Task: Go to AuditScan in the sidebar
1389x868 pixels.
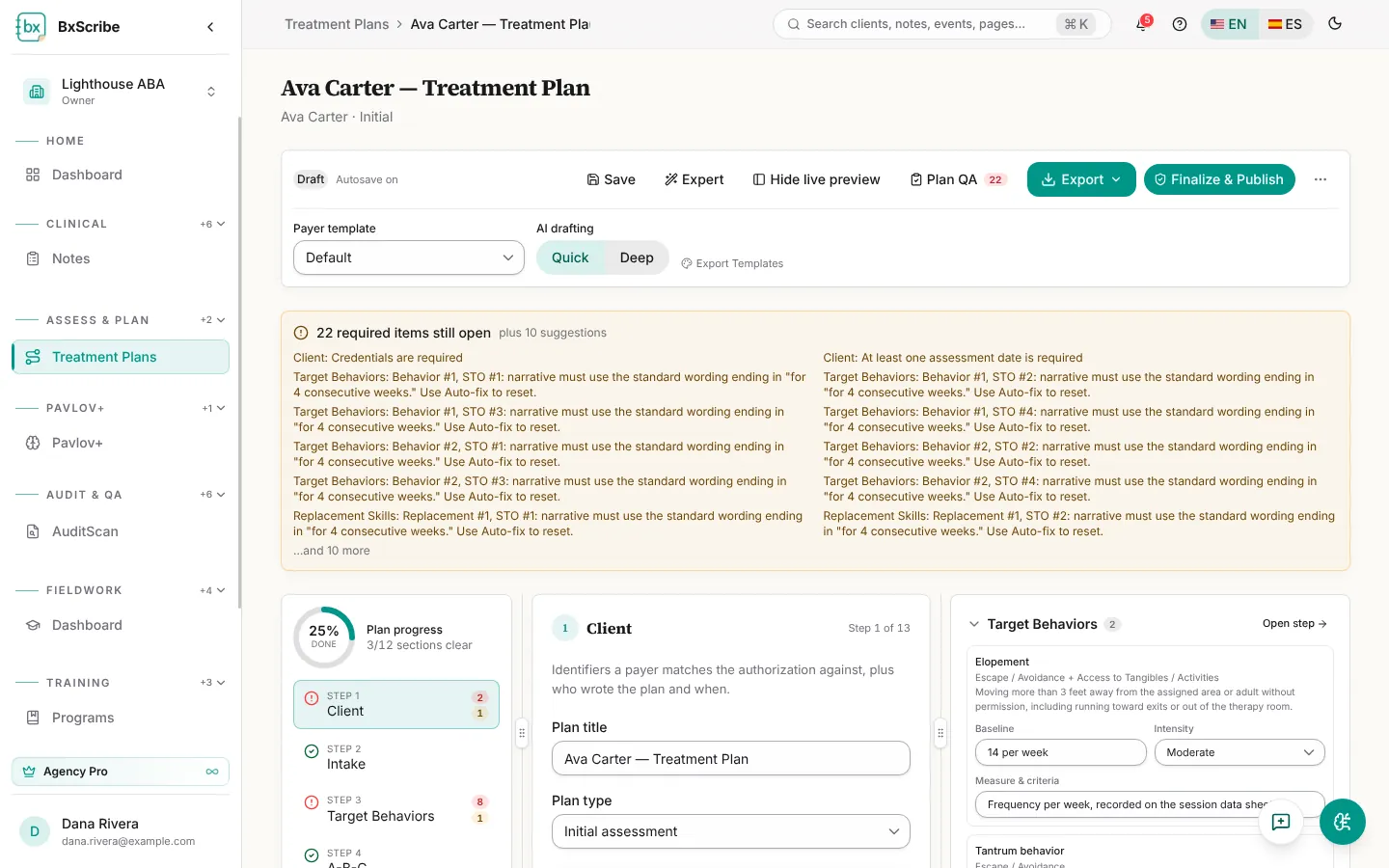Action: click(x=121, y=531)
